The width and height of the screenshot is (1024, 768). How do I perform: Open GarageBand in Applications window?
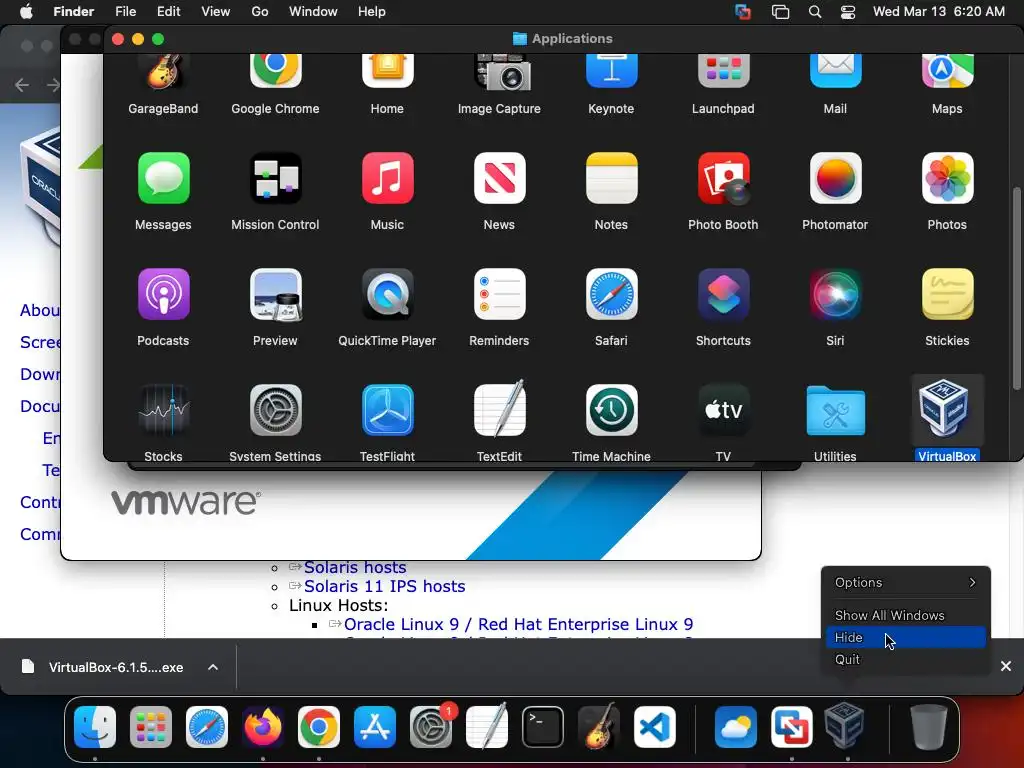pos(163,73)
